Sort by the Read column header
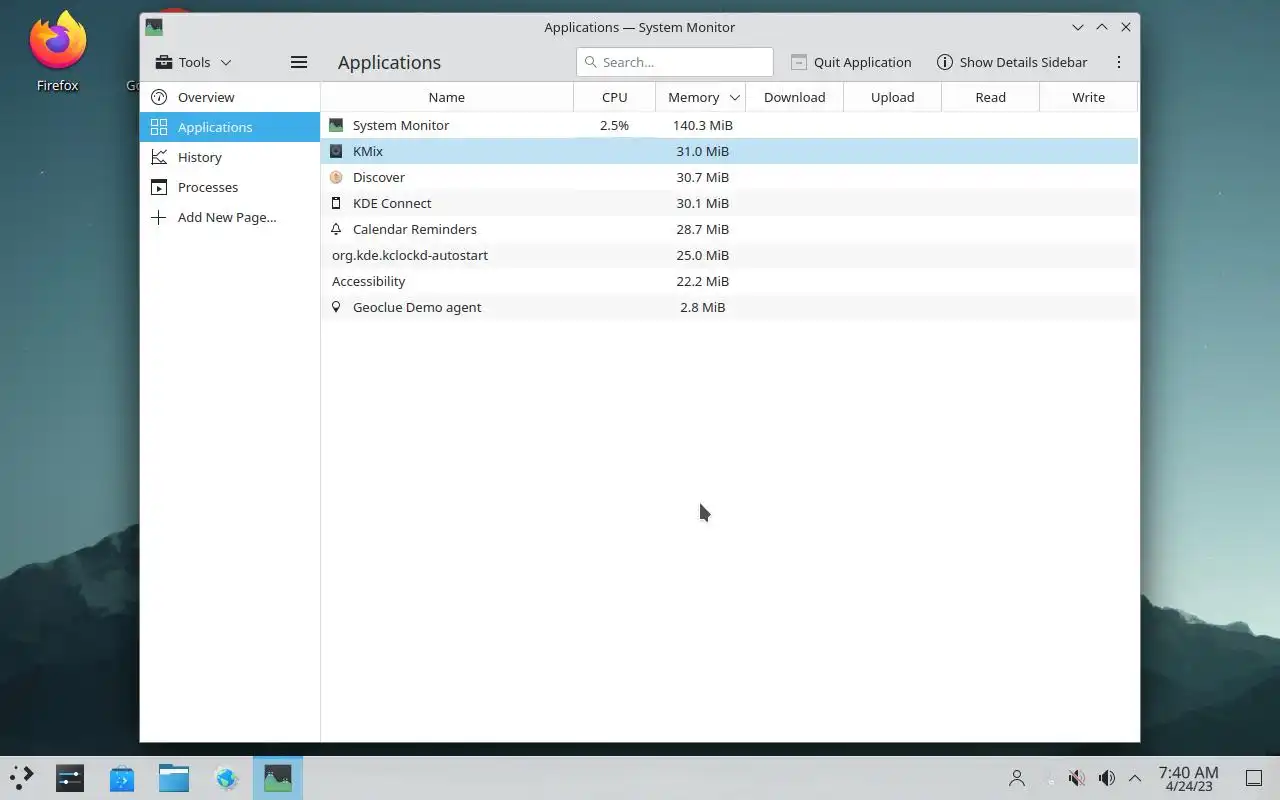Screen dimensions: 1280x800 991,97
